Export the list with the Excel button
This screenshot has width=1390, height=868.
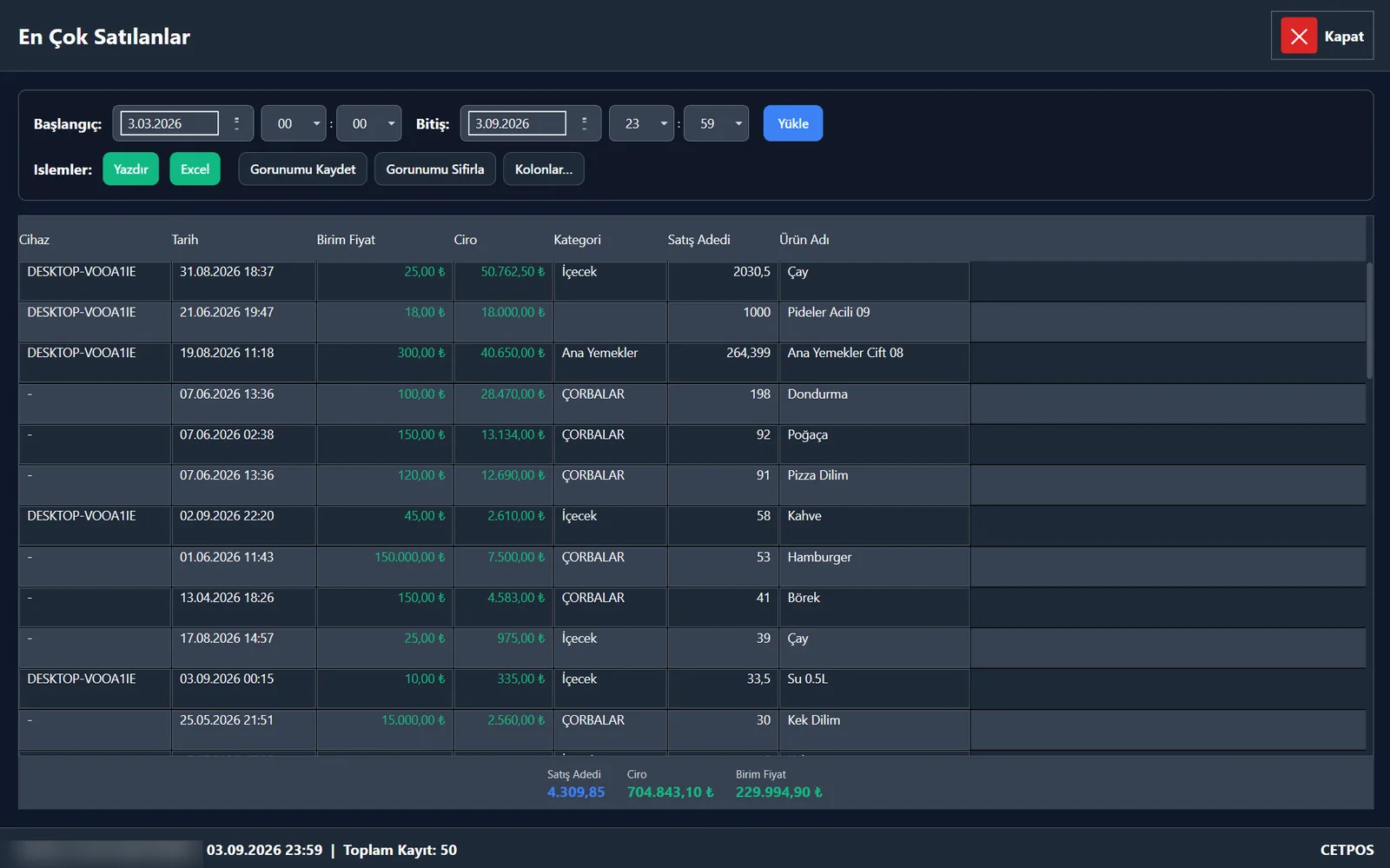pos(195,169)
